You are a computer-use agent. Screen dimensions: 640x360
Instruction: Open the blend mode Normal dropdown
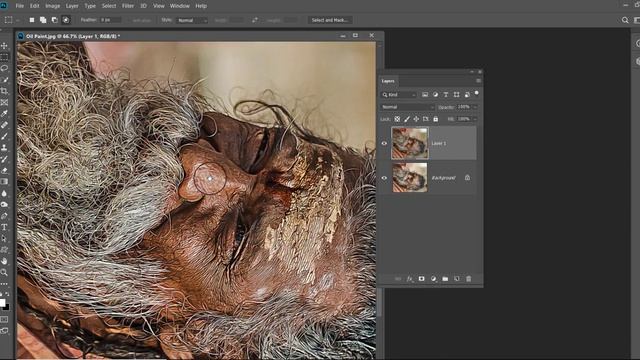pyautogui.click(x=407, y=107)
